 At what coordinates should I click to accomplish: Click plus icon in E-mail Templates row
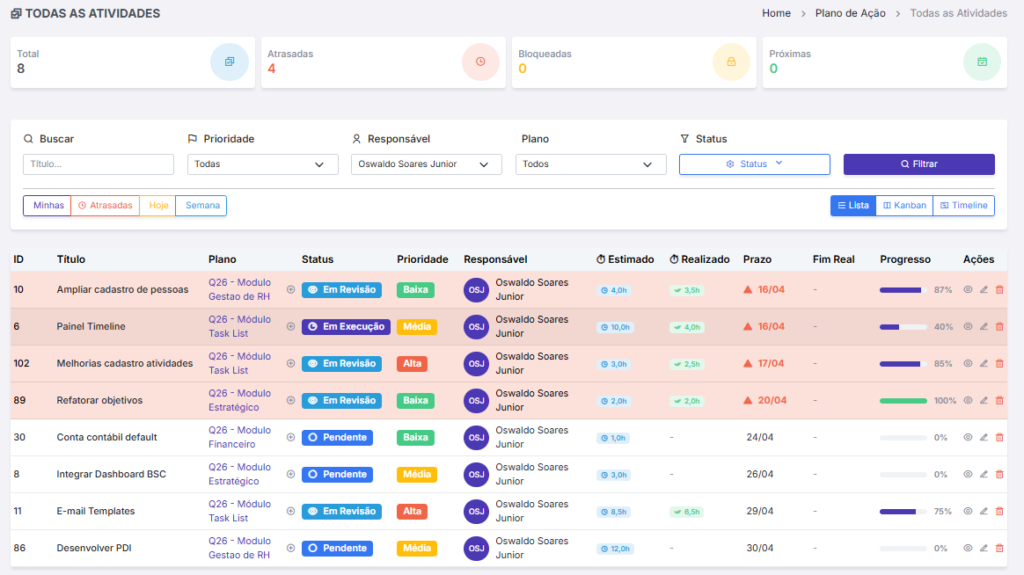click(291, 511)
